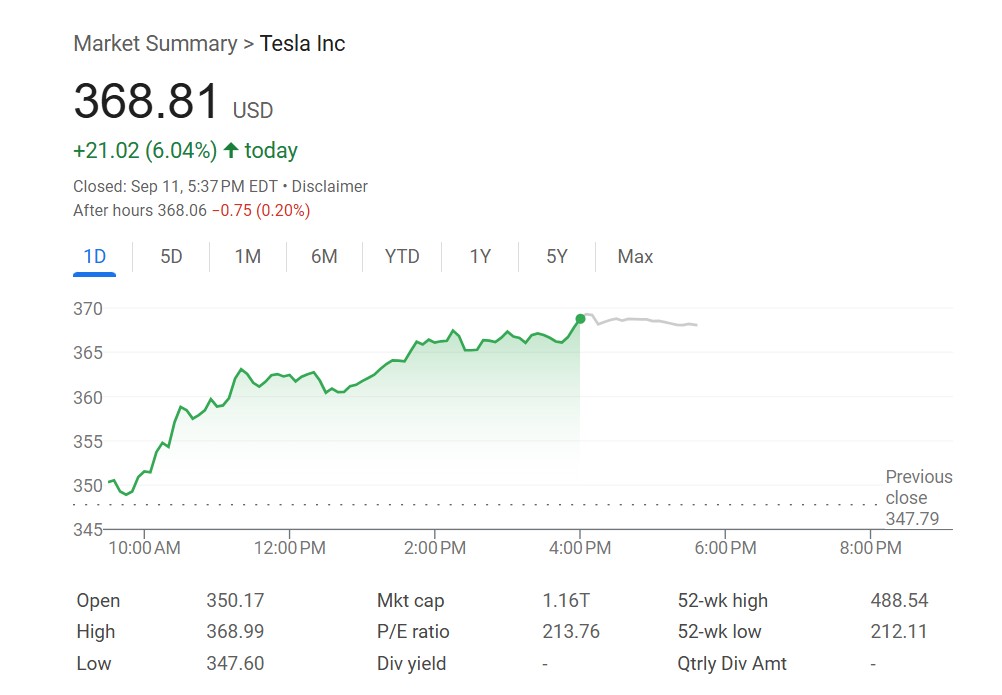The image size is (1002, 695).
Task: Click the Previous close label
Action: click(x=918, y=487)
